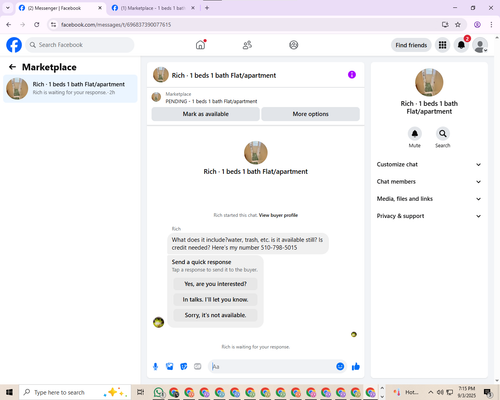Open WhatsApp from the taskbar
This screenshot has width=500, height=400.
(159, 392)
